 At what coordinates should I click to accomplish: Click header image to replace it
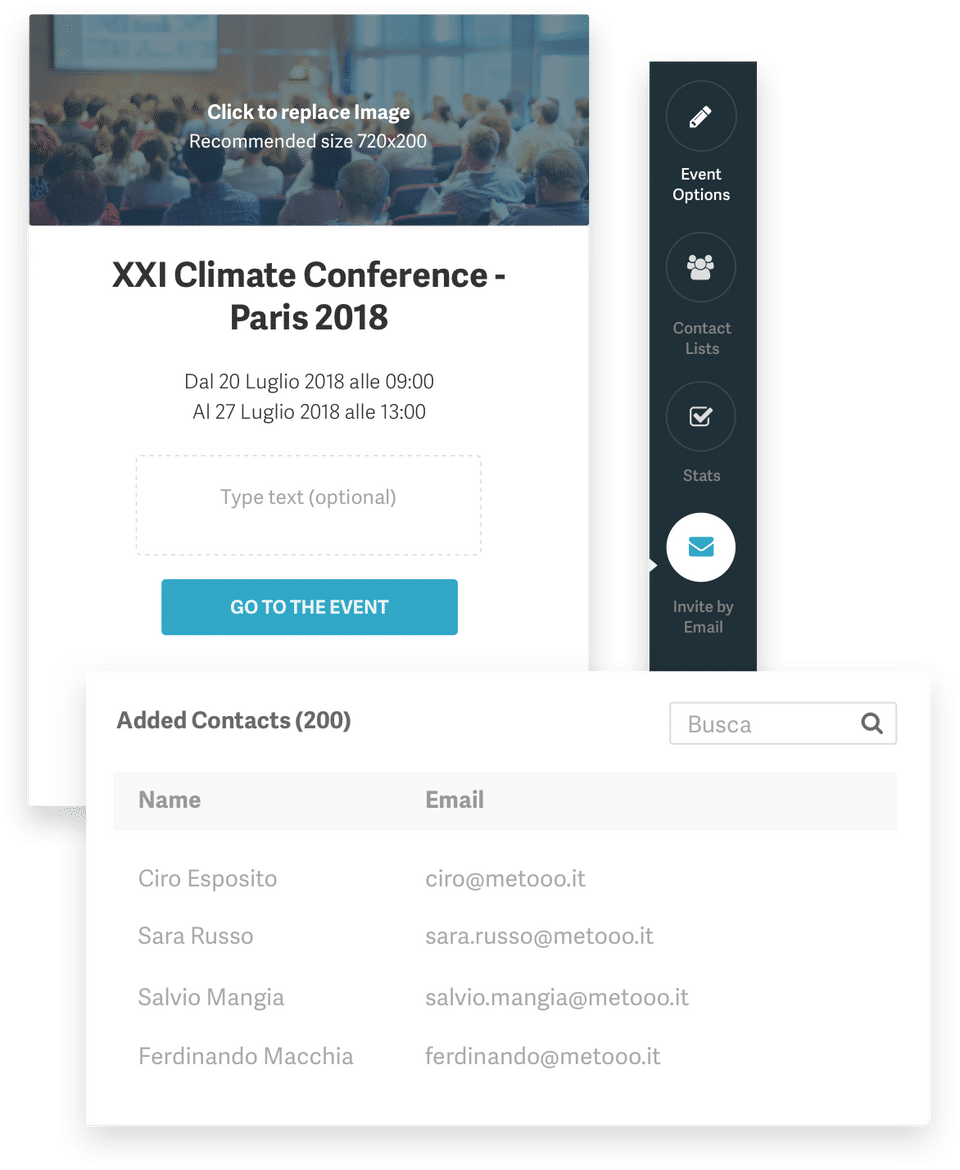click(308, 125)
